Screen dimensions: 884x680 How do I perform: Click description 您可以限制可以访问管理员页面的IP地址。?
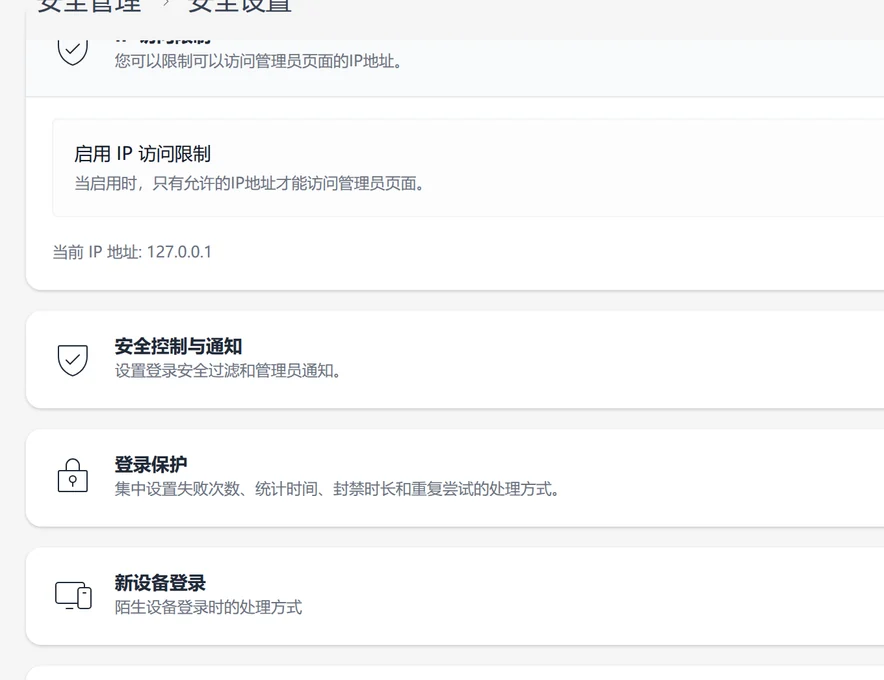259,61
